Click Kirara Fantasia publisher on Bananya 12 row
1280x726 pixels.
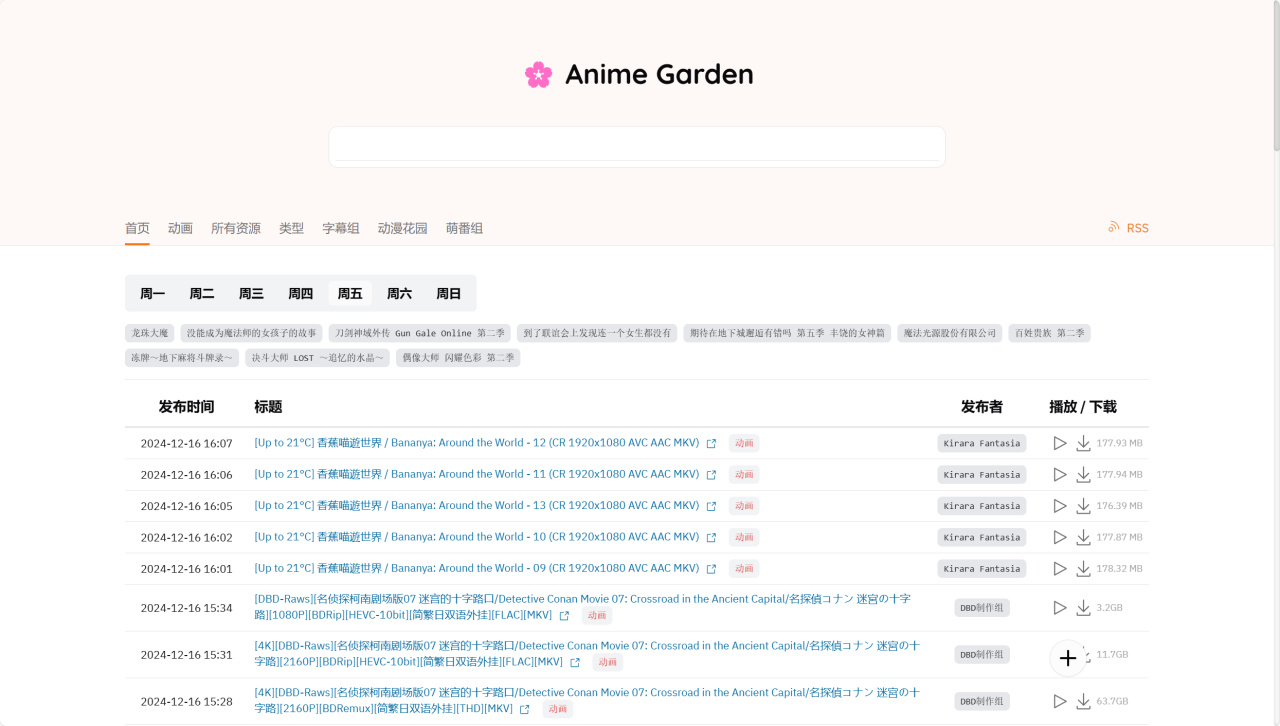(x=982, y=443)
